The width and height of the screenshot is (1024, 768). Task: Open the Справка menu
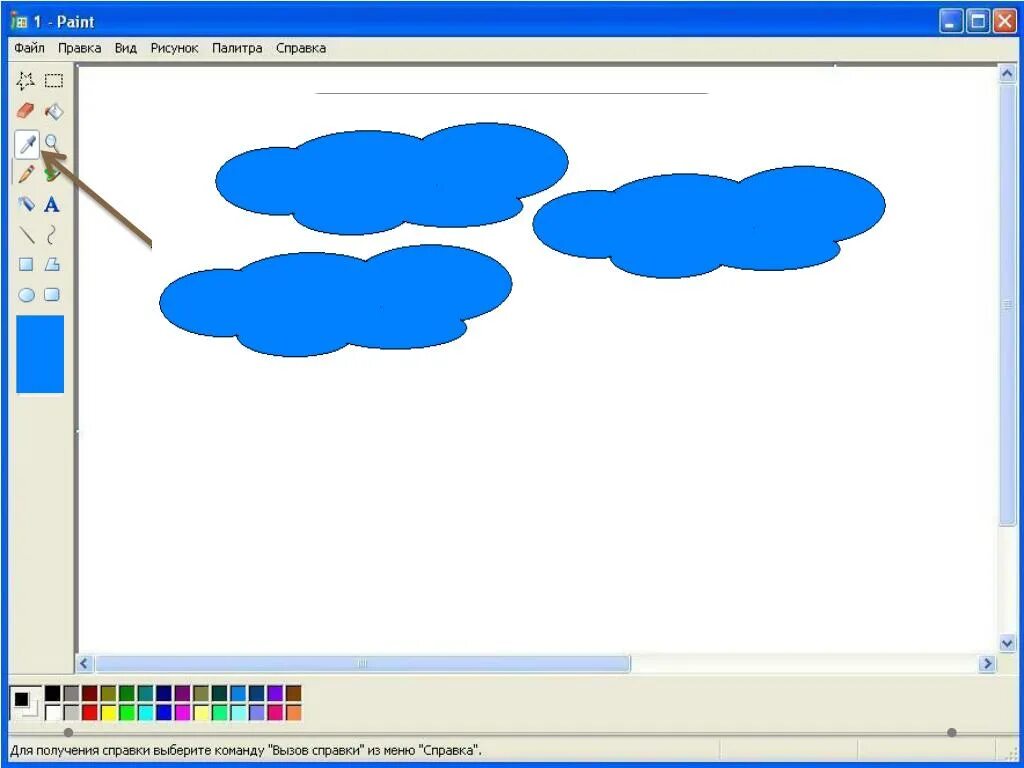(x=300, y=48)
